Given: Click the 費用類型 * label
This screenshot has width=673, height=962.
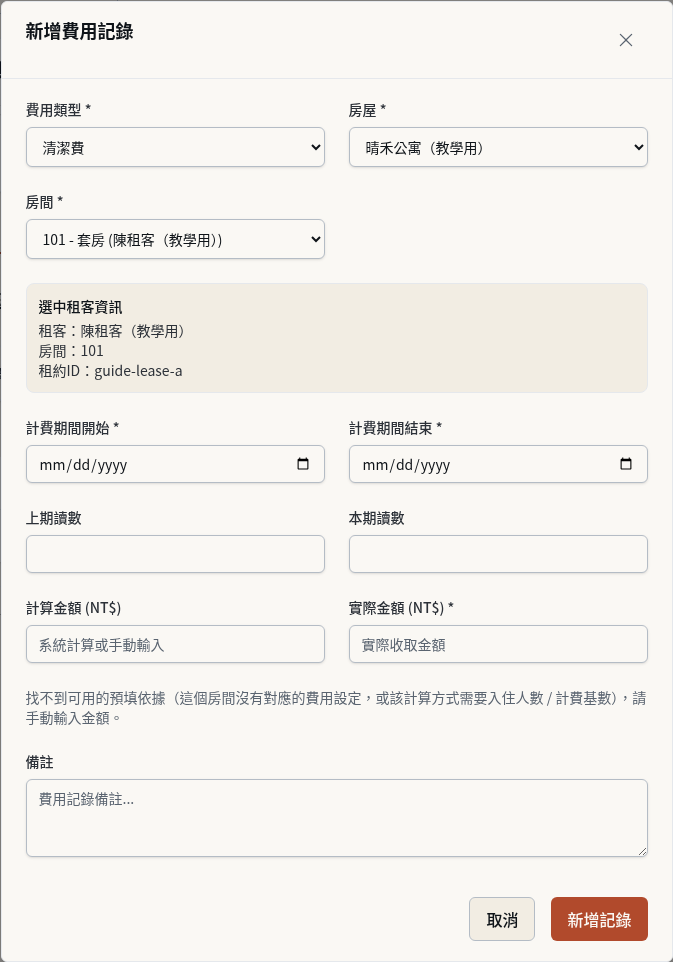Looking at the screenshot, I should pos(58,110).
